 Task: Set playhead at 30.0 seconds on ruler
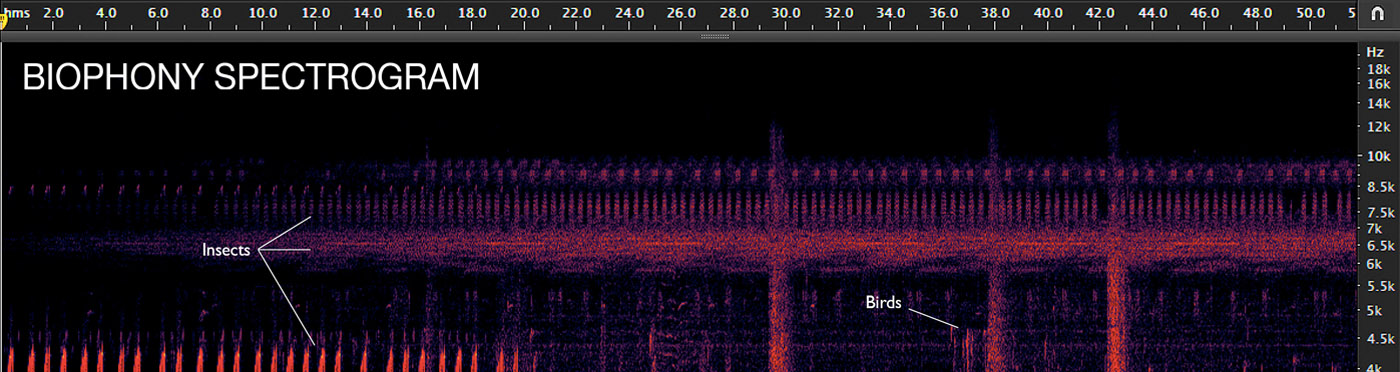point(786,14)
